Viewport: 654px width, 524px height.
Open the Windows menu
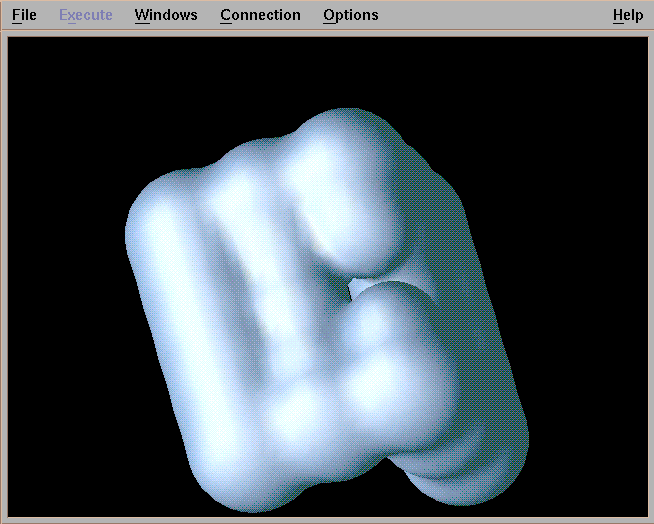(166, 15)
